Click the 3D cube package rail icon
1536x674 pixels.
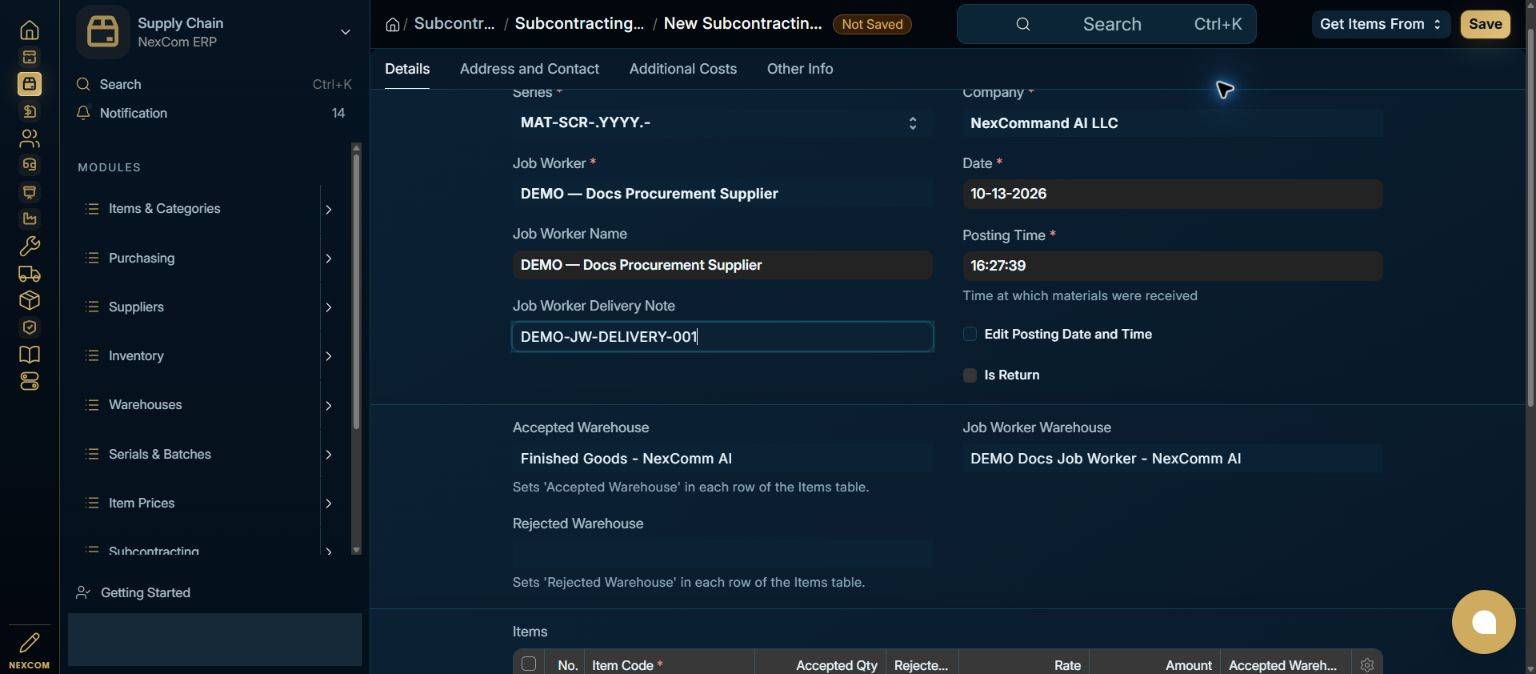pos(29,300)
